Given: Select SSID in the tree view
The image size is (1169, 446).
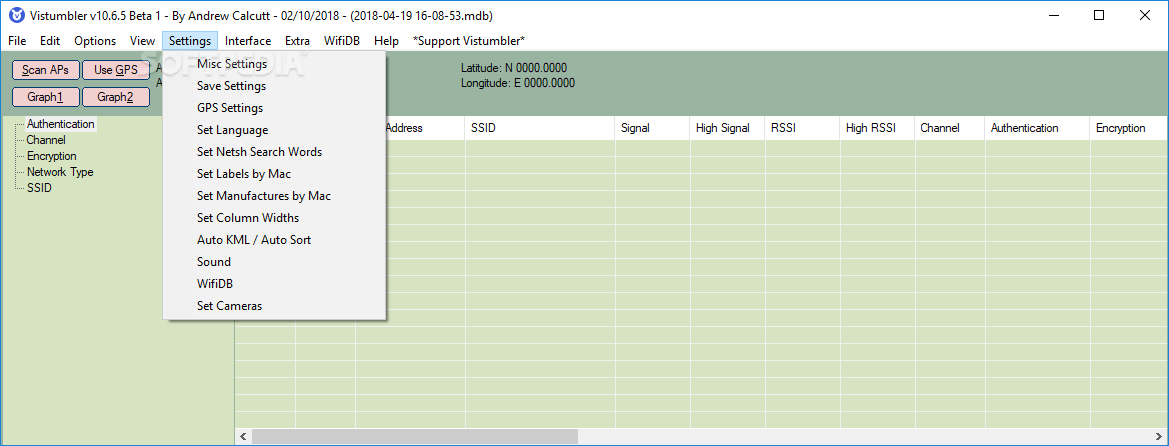Looking at the screenshot, I should (39, 188).
